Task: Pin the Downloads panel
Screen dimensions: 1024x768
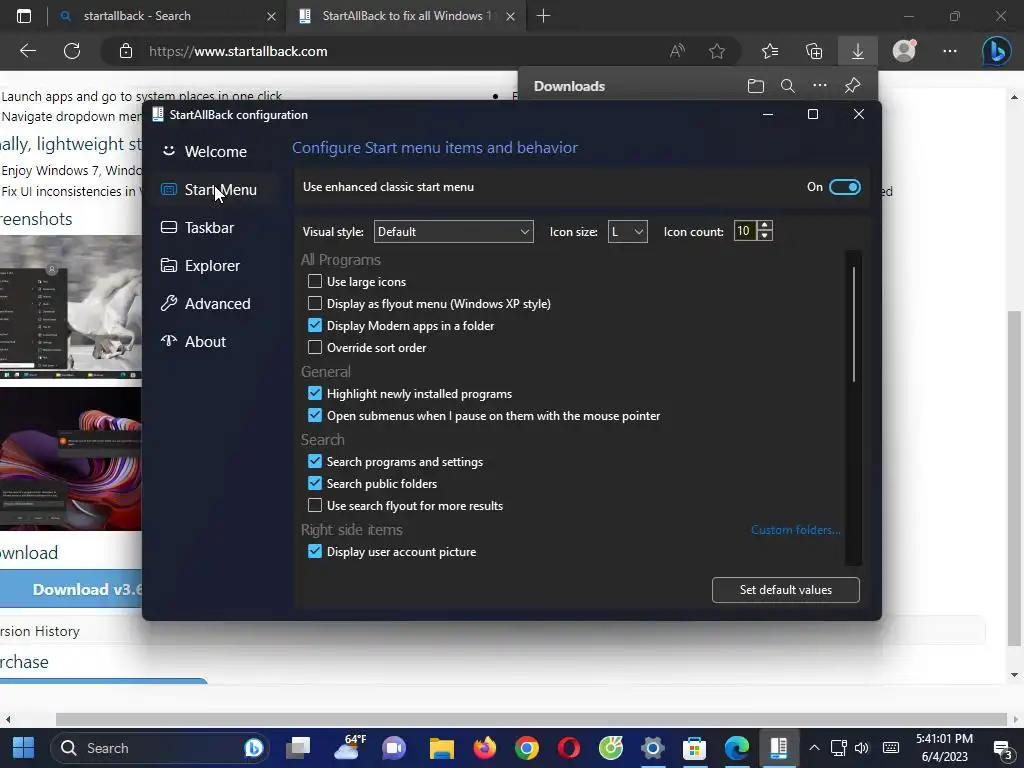Action: (x=852, y=86)
